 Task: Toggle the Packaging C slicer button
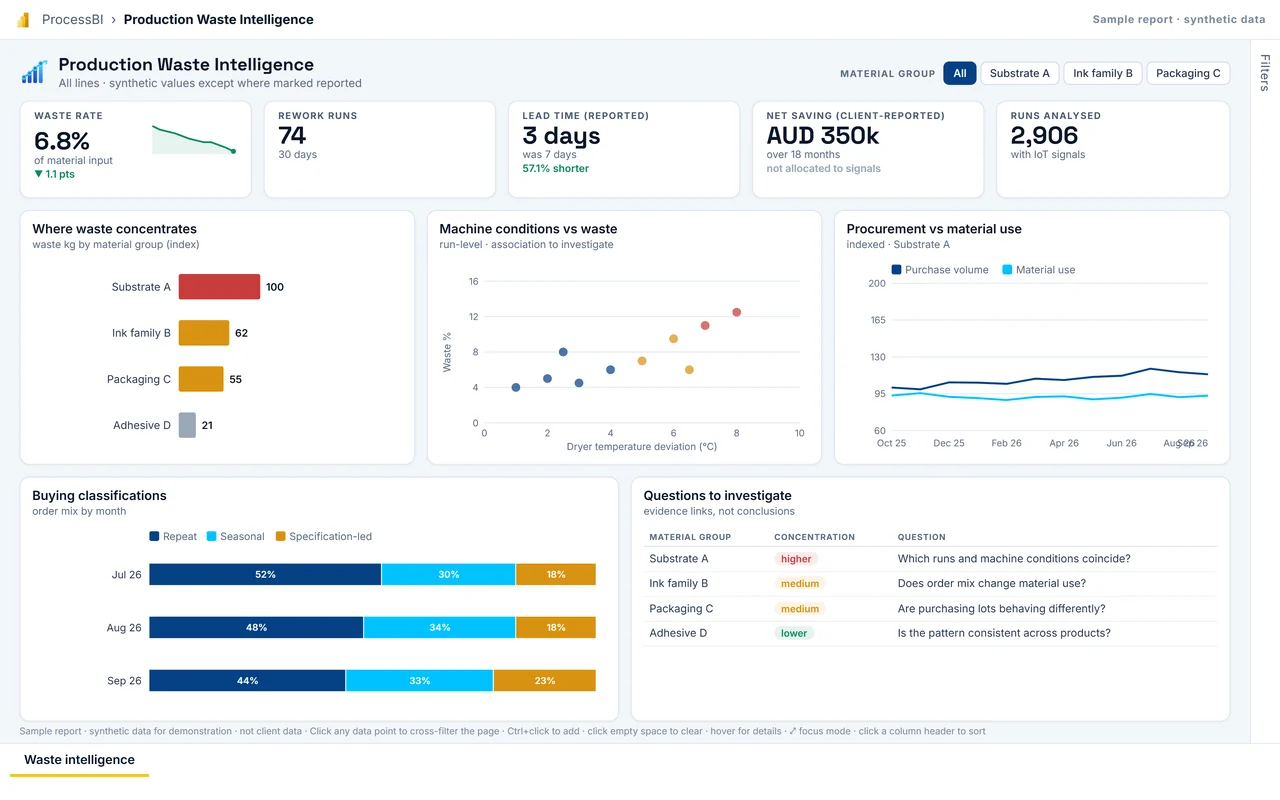(1188, 73)
